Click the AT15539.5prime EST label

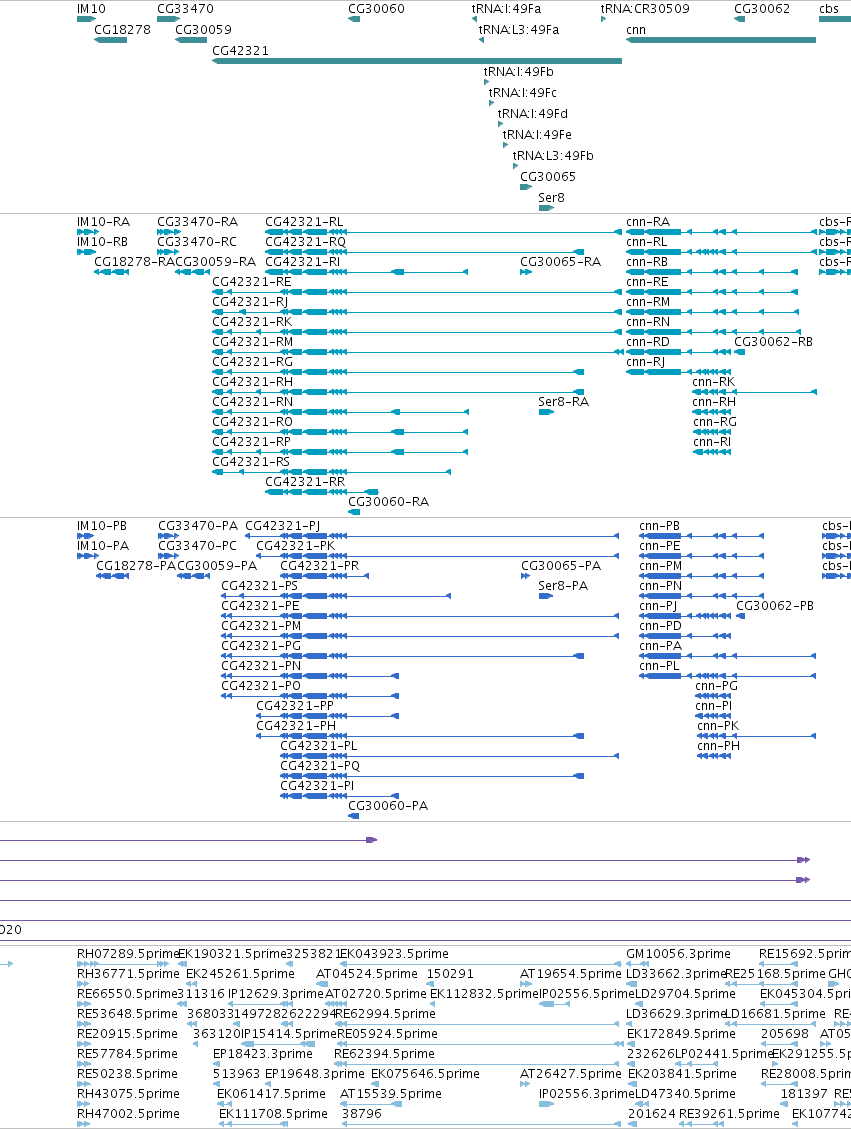coord(390,1093)
